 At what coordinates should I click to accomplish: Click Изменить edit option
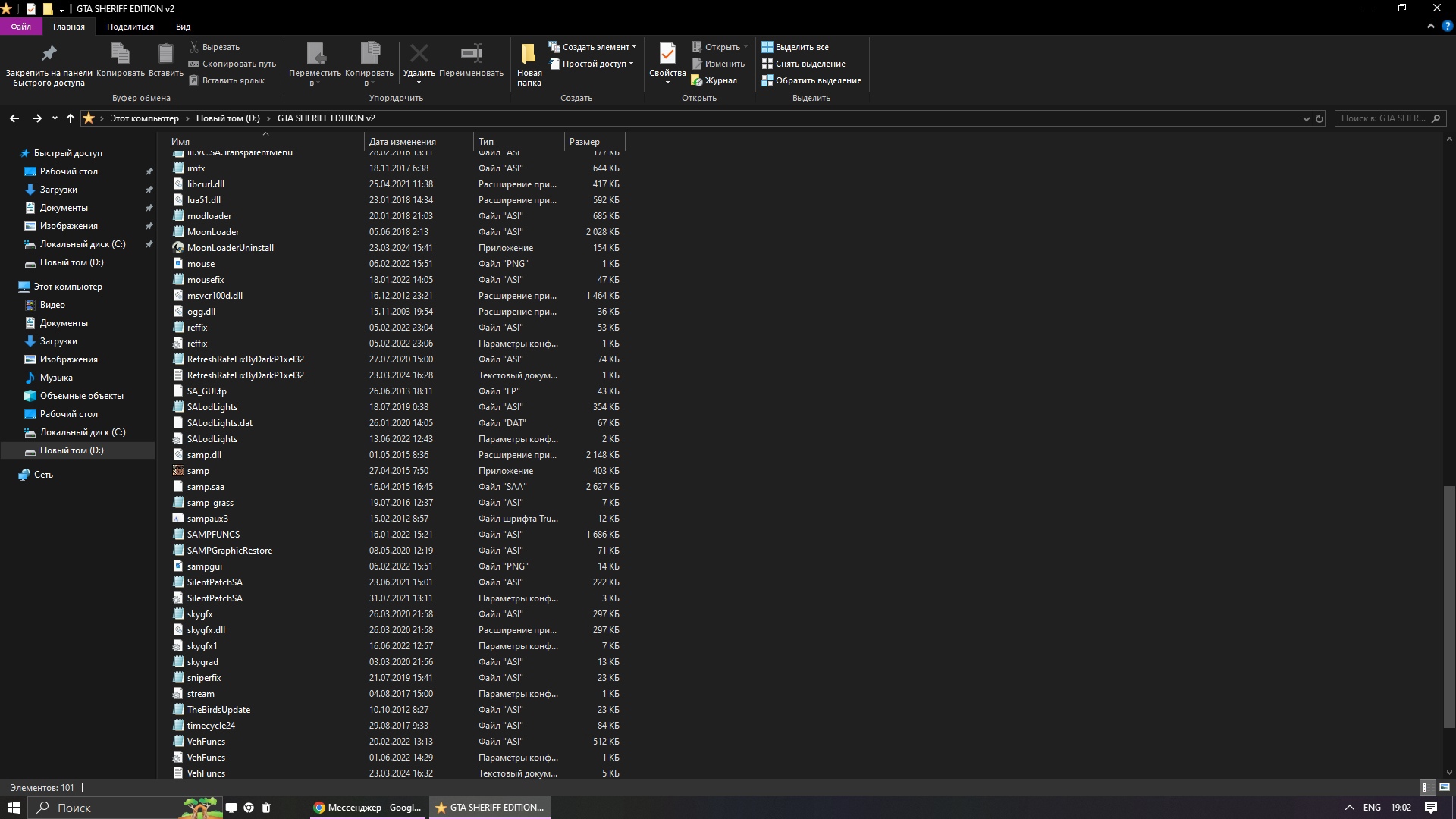718,64
